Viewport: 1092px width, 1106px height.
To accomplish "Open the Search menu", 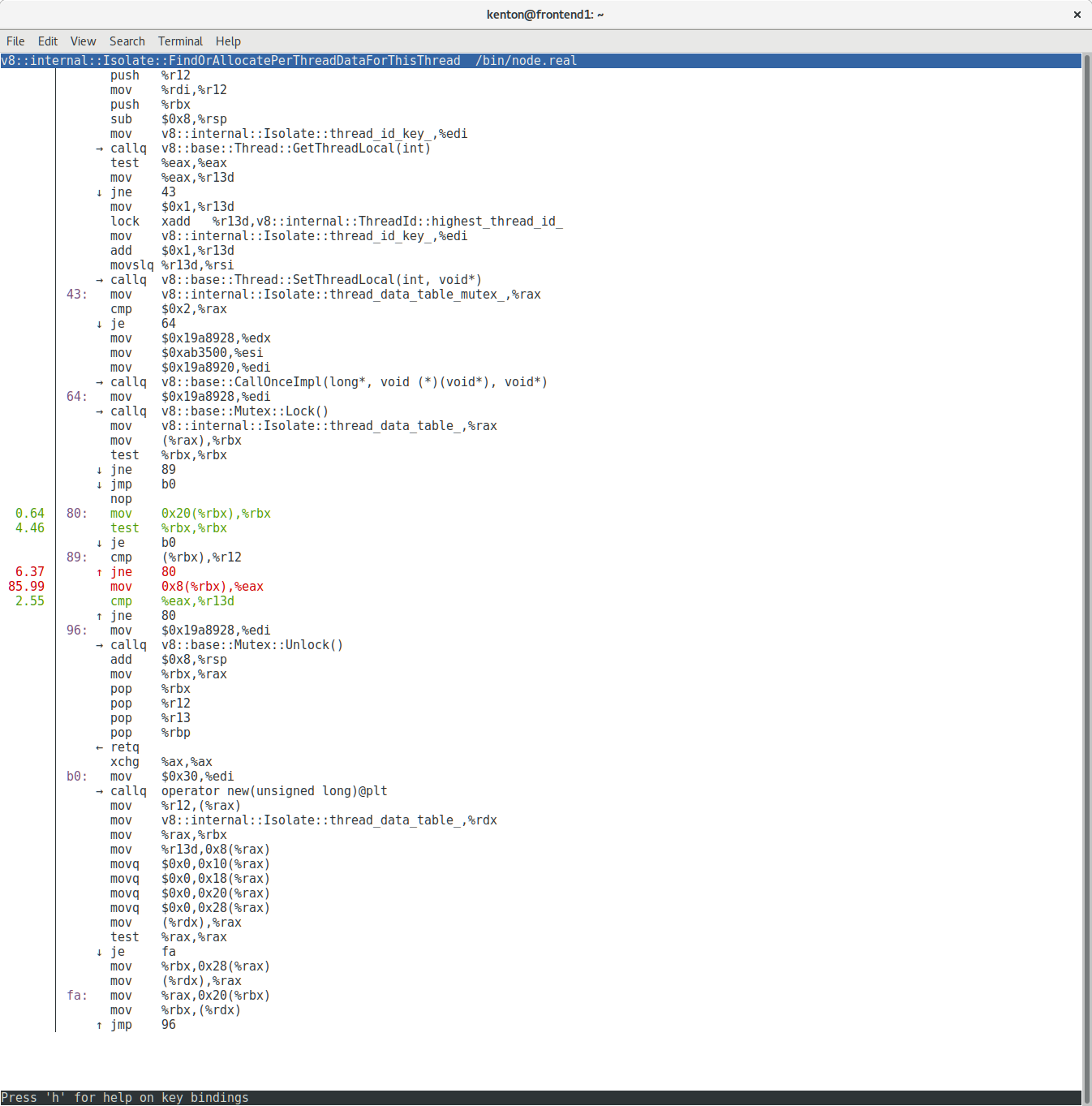I will pyautogui.click(x=127, y=41).
